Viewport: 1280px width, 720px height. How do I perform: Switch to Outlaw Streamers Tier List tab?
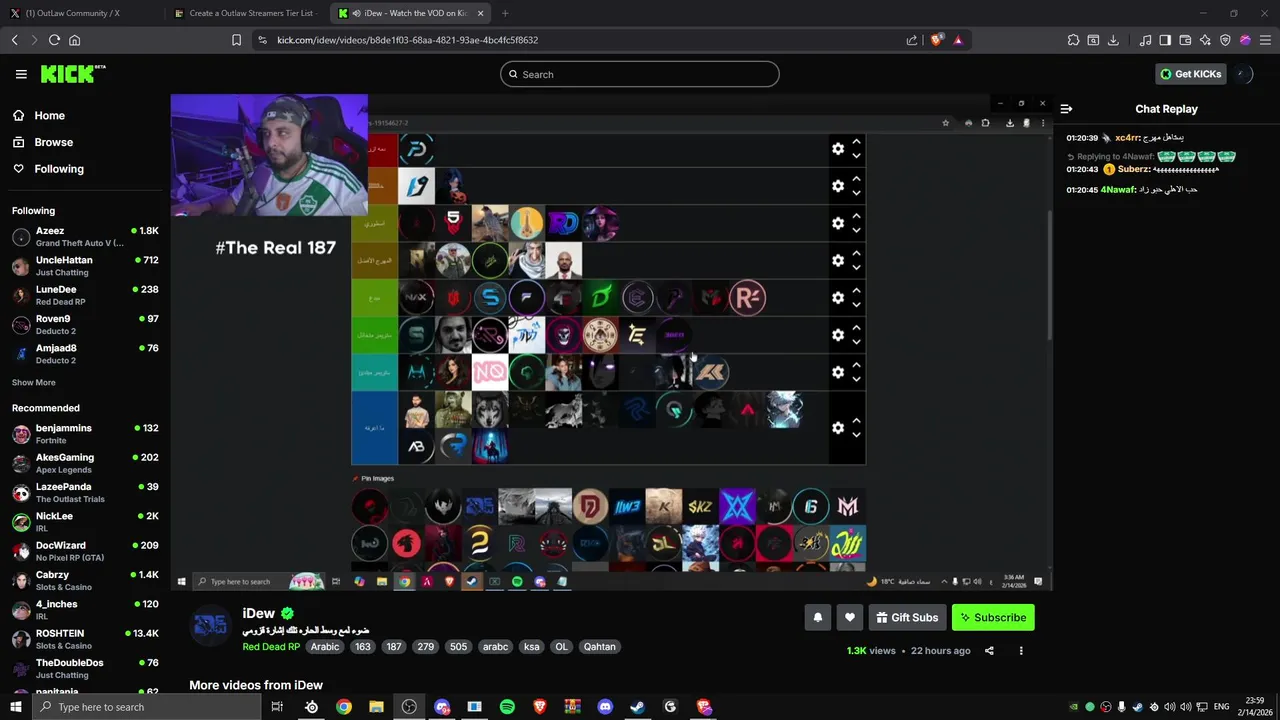click(x=247, y=13)
